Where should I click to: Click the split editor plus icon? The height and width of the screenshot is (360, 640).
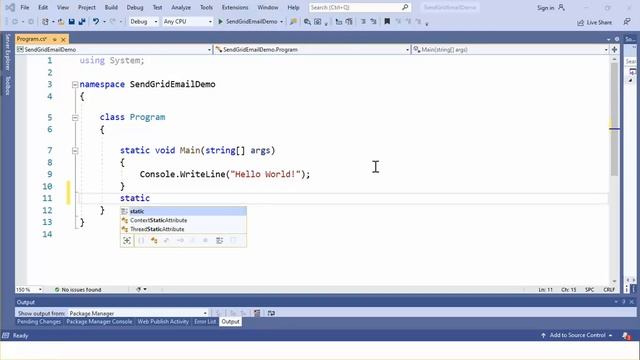[614, 49]
